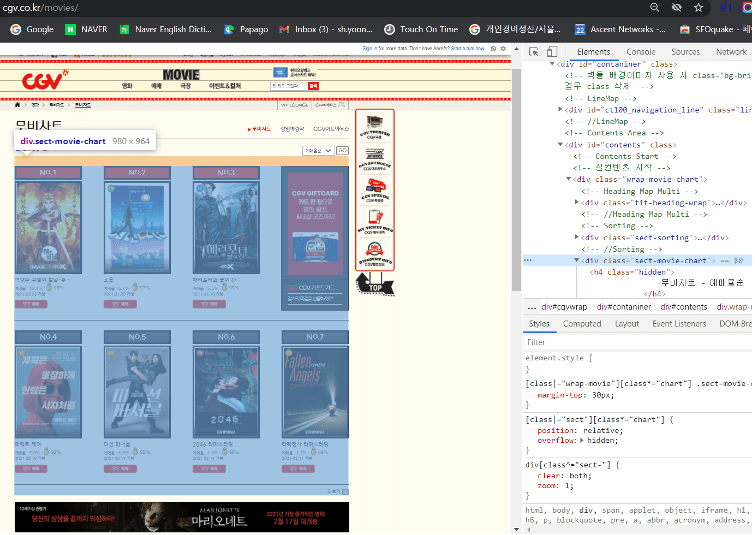Viewport: 755px width, 535px height.
Task: Open the Inbox Gmail bookmark
Action: 326,29
